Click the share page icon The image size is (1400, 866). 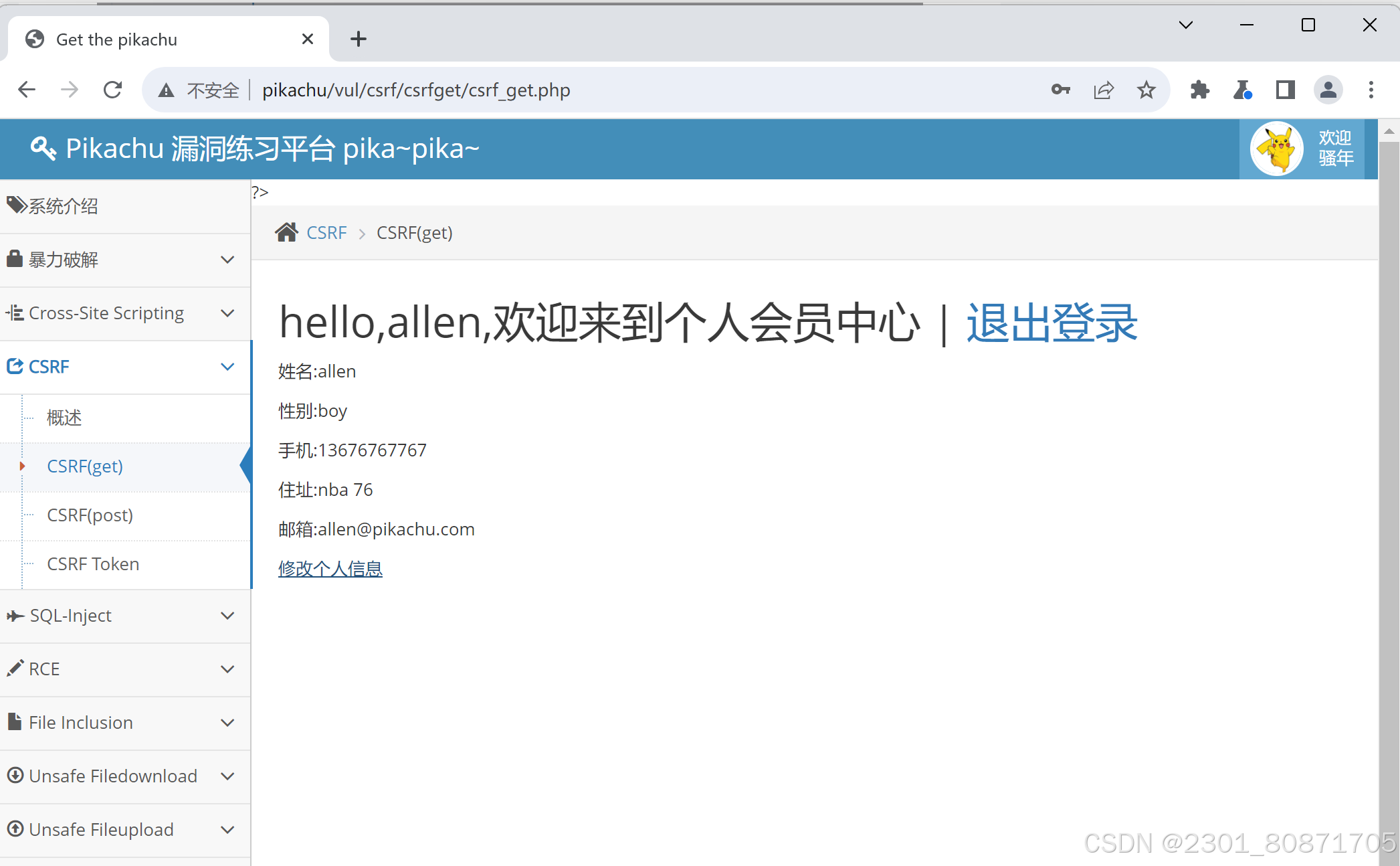click(x=1103, y=90)
